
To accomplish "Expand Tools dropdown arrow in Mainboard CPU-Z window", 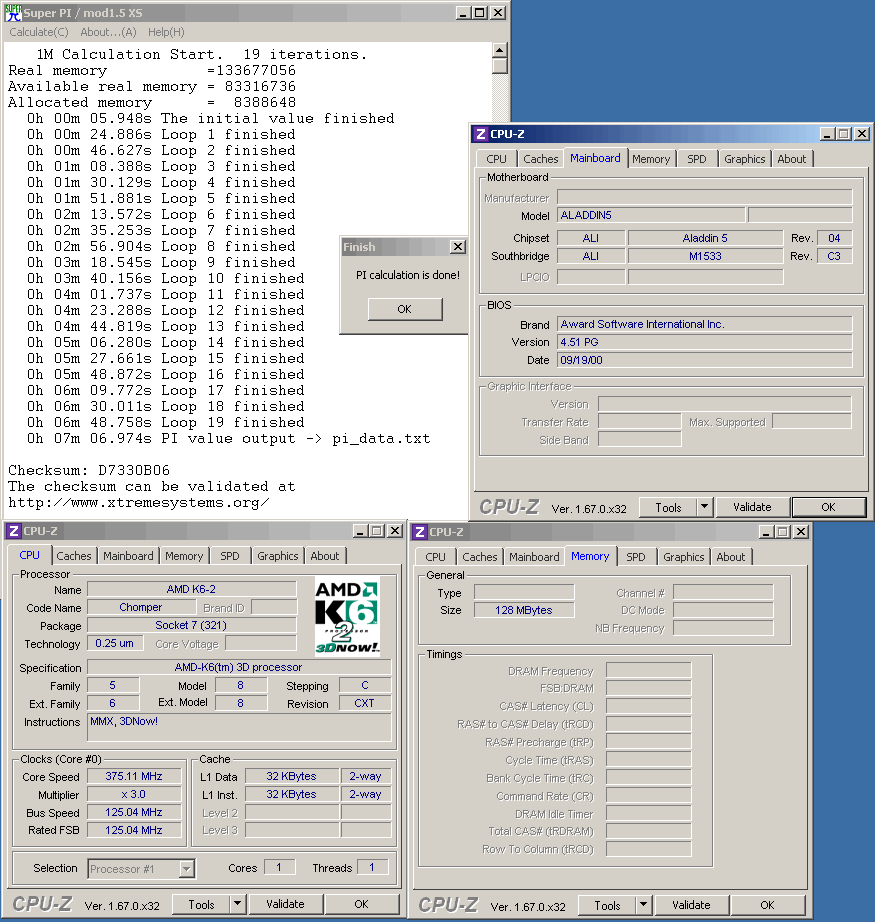I will pos(704,507).
